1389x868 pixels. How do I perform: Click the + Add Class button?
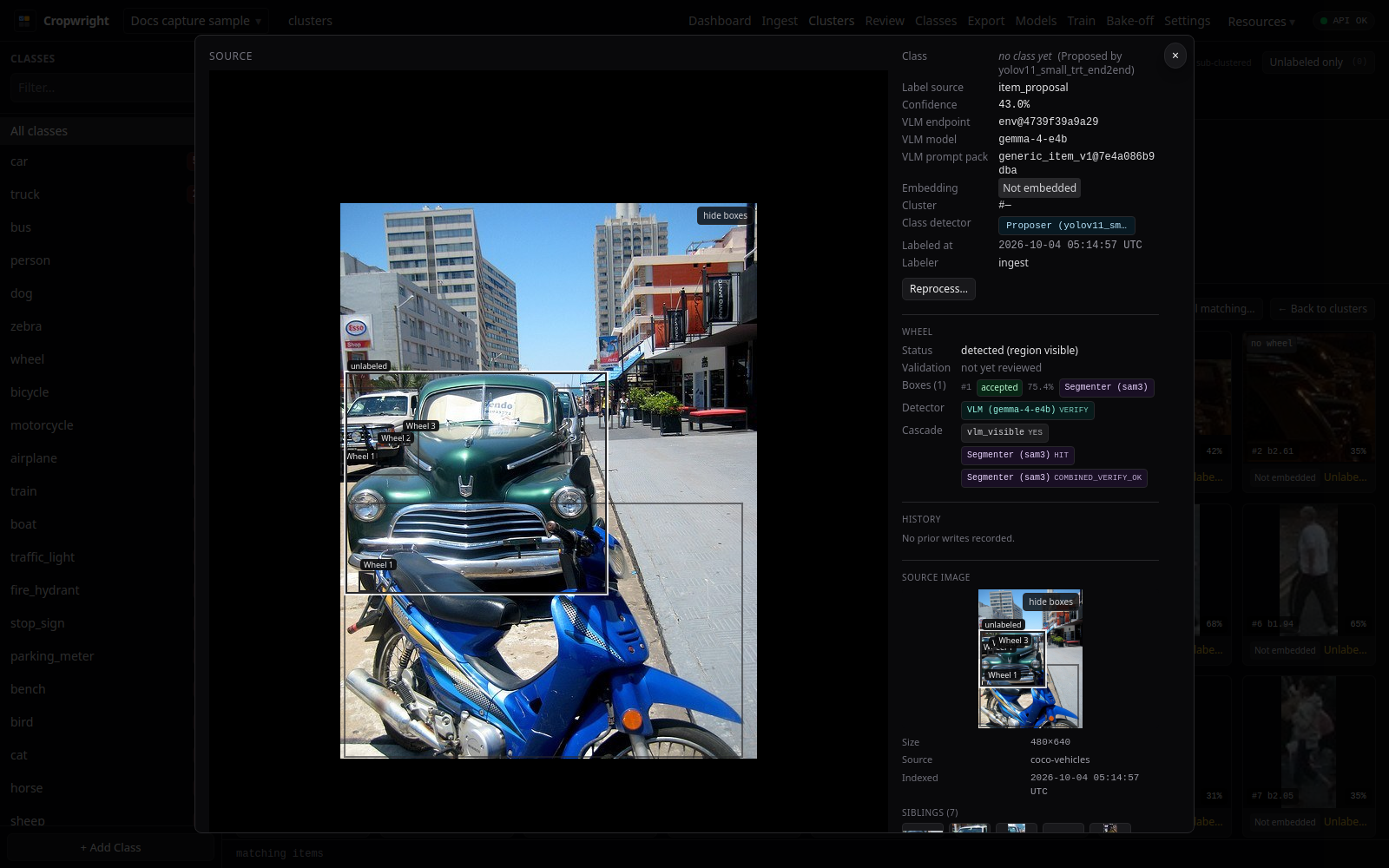[110, 848]
